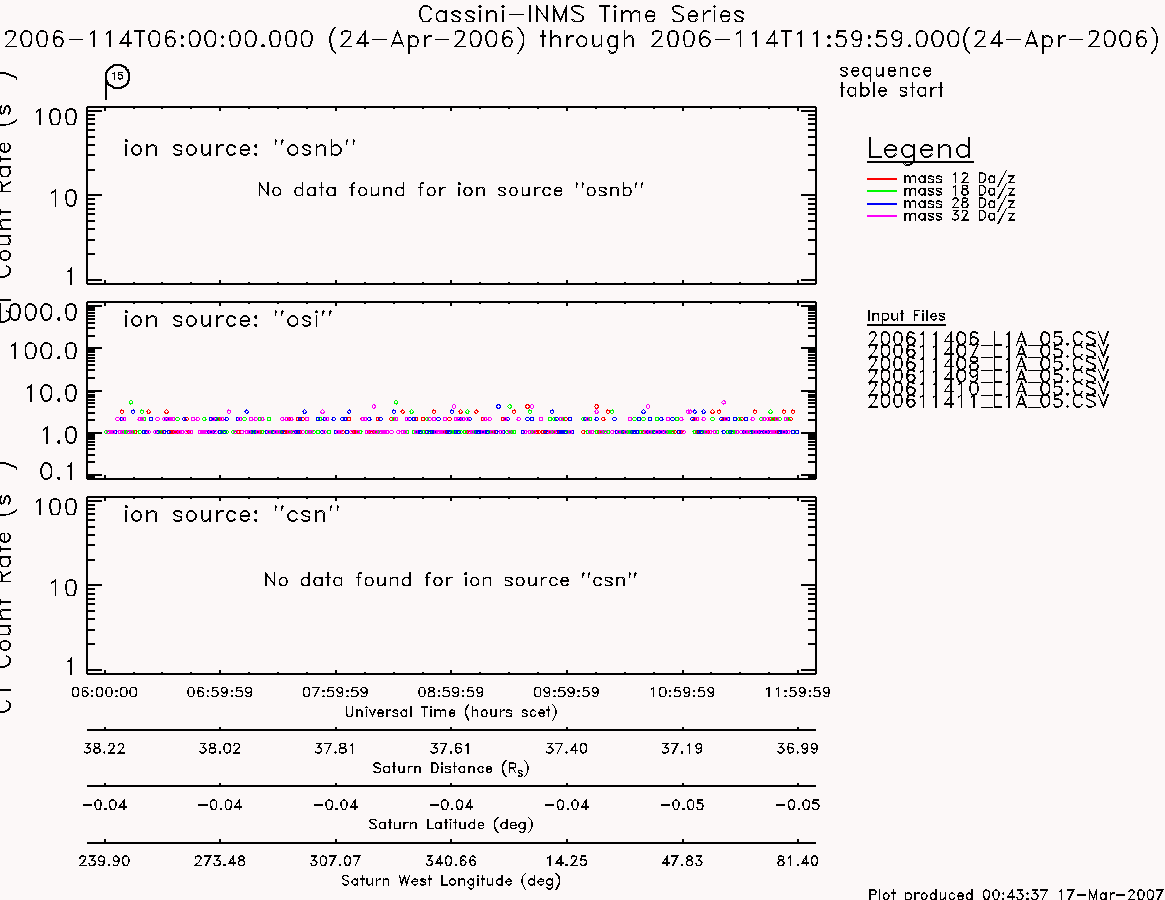This screenshot has width=1165, height=900.
Task: Select the input file 200611406_L1A_05.CSV
Action: point(988,338)
